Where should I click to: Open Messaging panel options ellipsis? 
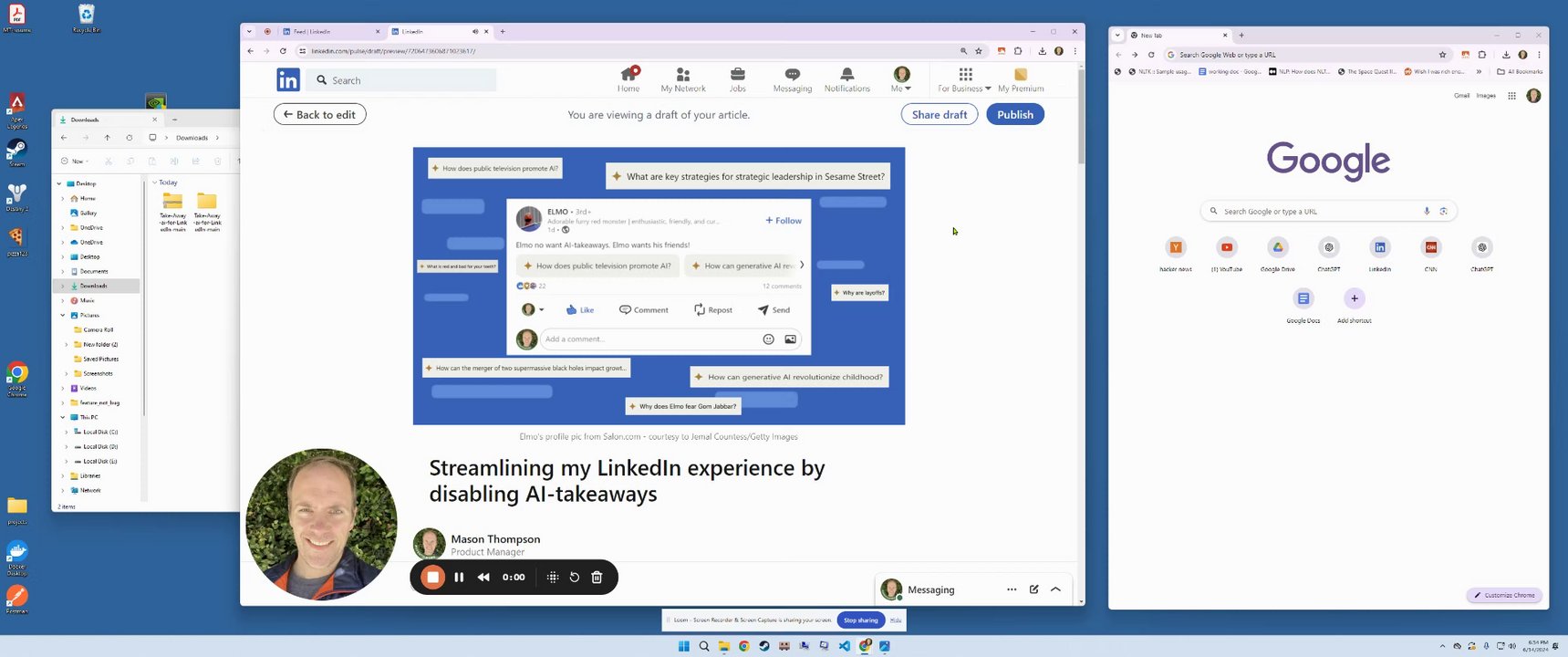1012,589
